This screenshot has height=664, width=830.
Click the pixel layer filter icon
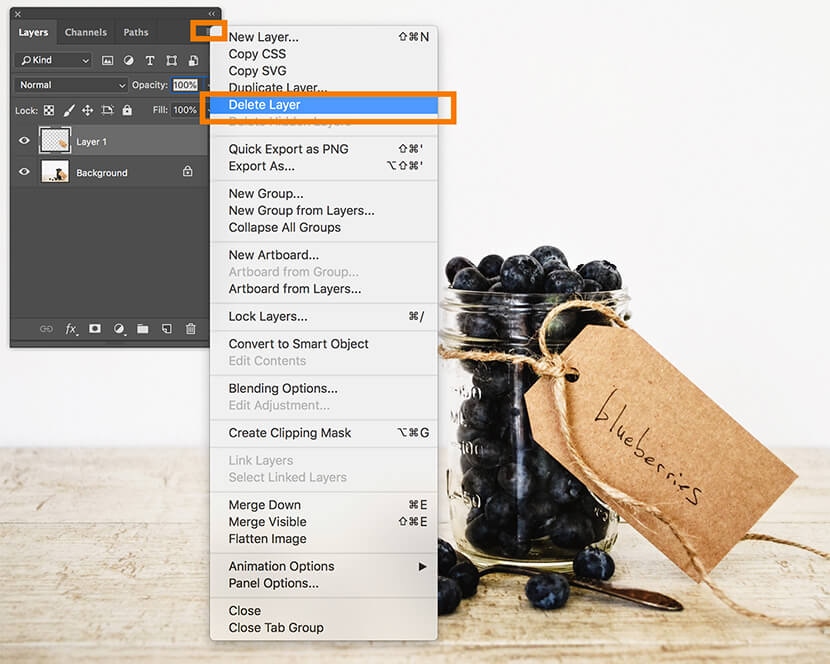[x=108, y=61]
